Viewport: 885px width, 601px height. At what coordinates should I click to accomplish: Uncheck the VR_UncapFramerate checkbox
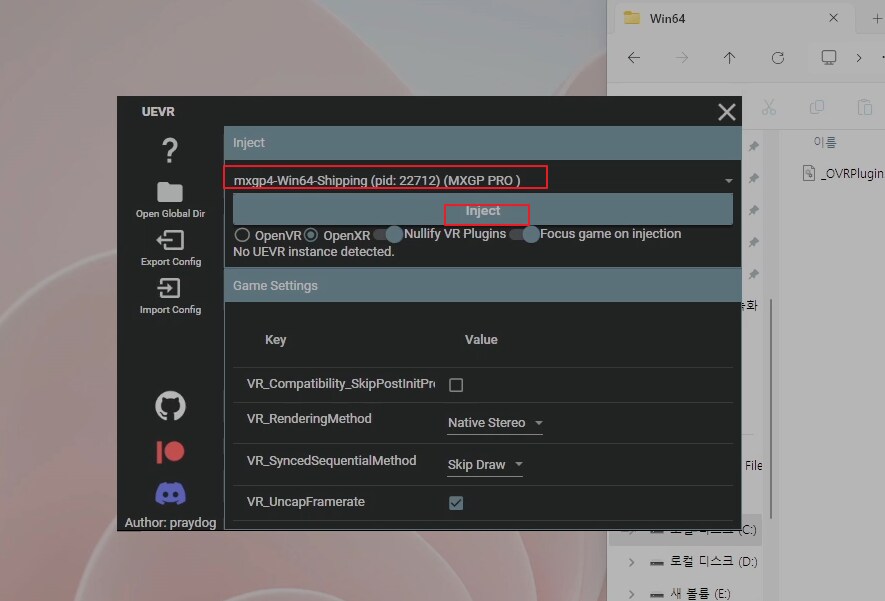point(456,503)
